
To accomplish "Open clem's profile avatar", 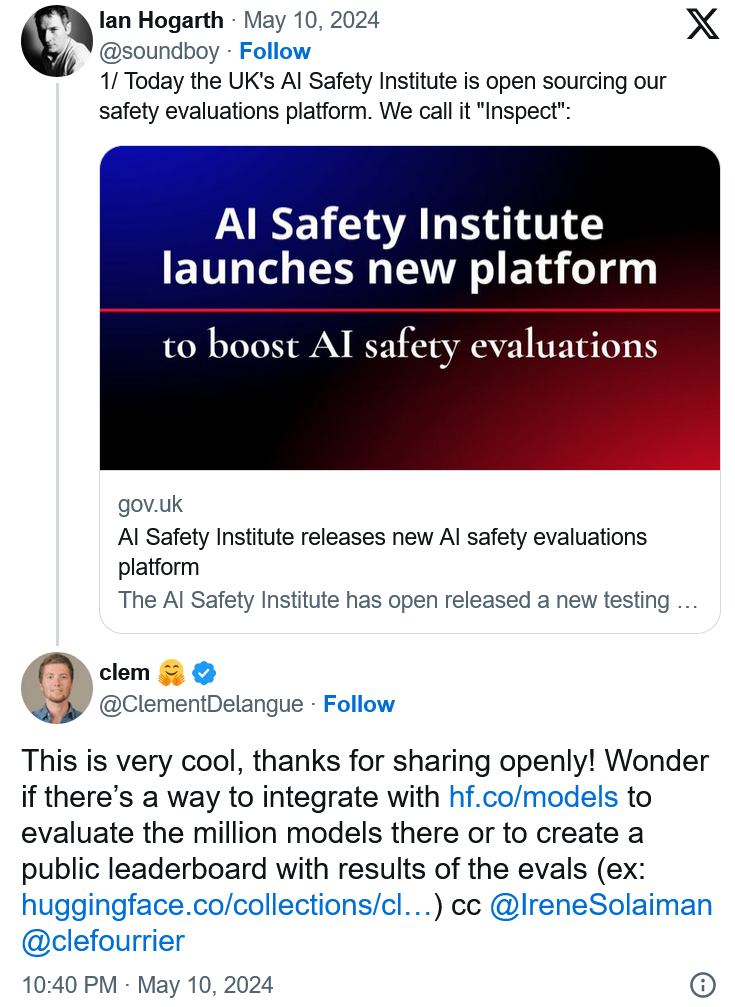I will point(57,688).
